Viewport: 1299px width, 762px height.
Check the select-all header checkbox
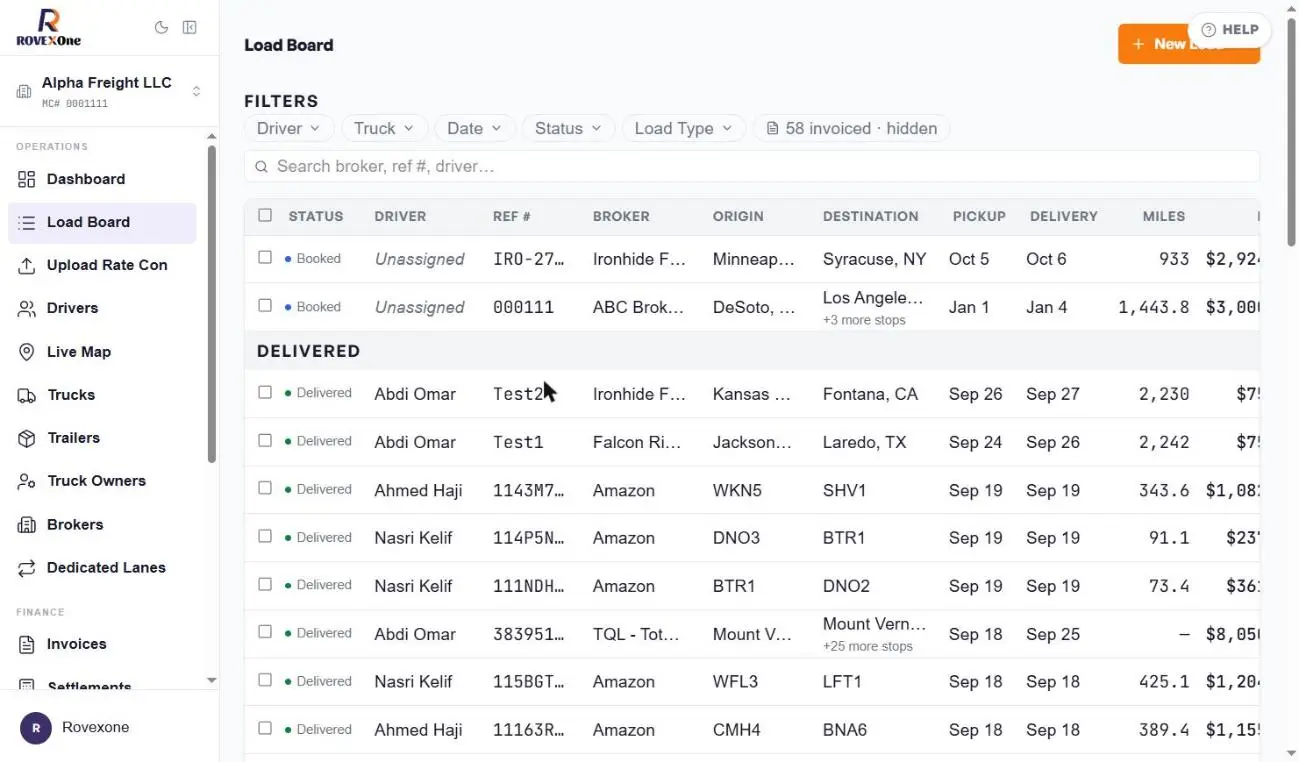[x=265, y=215]
